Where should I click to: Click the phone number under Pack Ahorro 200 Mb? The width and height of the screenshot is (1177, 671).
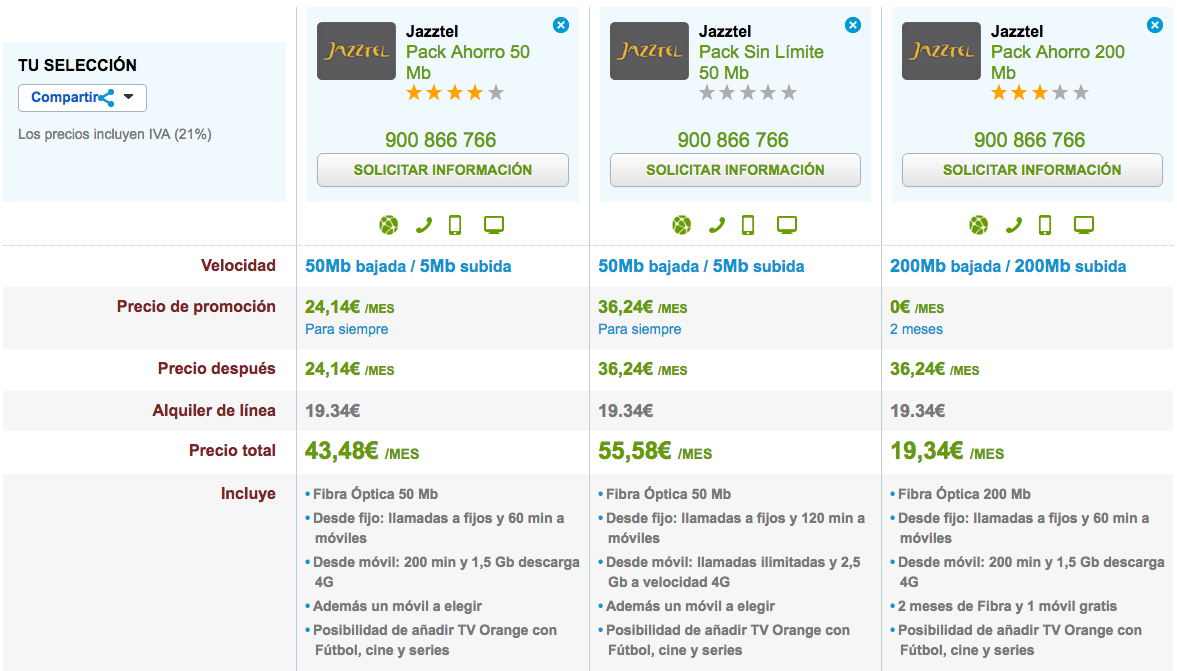tap(1030, 140)
